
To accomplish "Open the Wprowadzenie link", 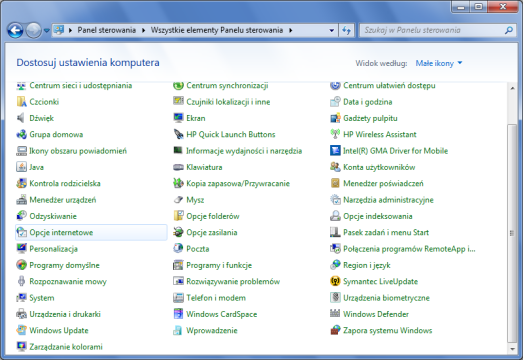I will (212, 331).
